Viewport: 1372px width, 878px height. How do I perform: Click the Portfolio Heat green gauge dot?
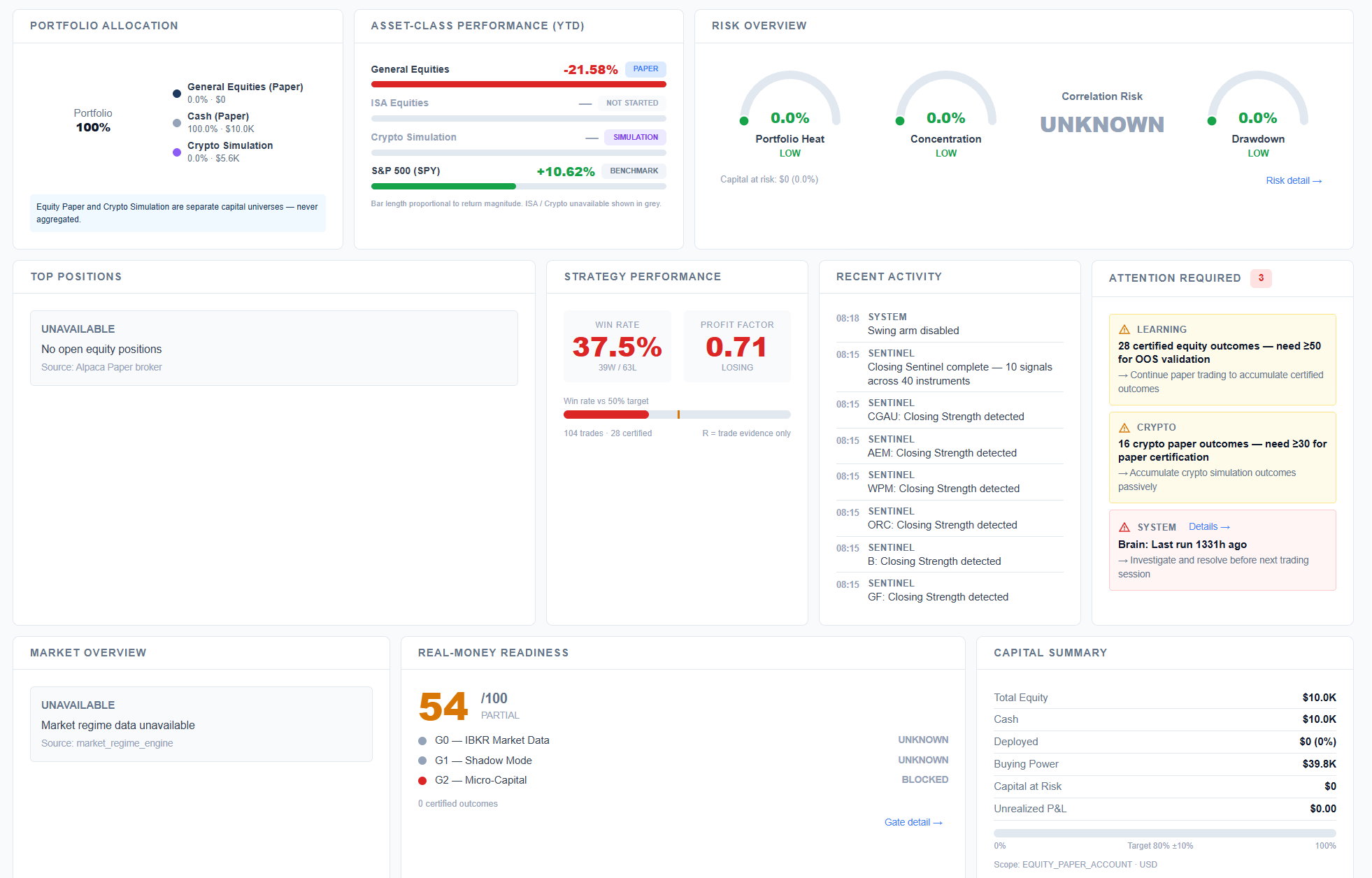(744, 121)
